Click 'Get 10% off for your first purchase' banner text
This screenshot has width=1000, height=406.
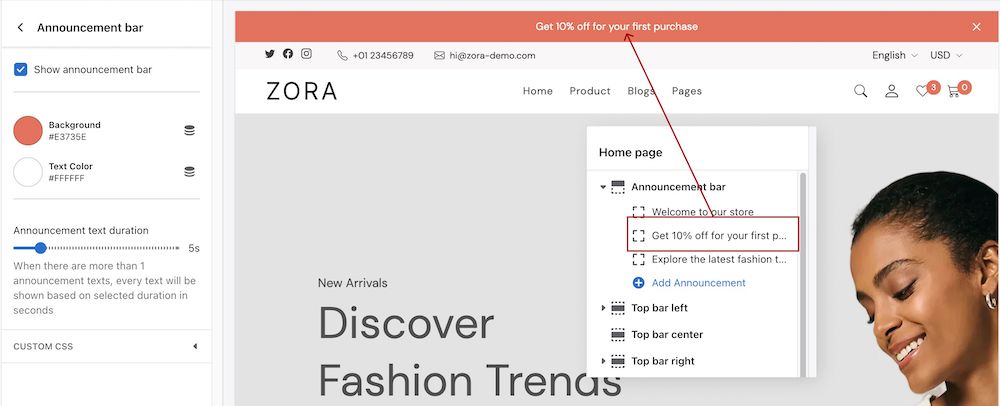(616, 27)
